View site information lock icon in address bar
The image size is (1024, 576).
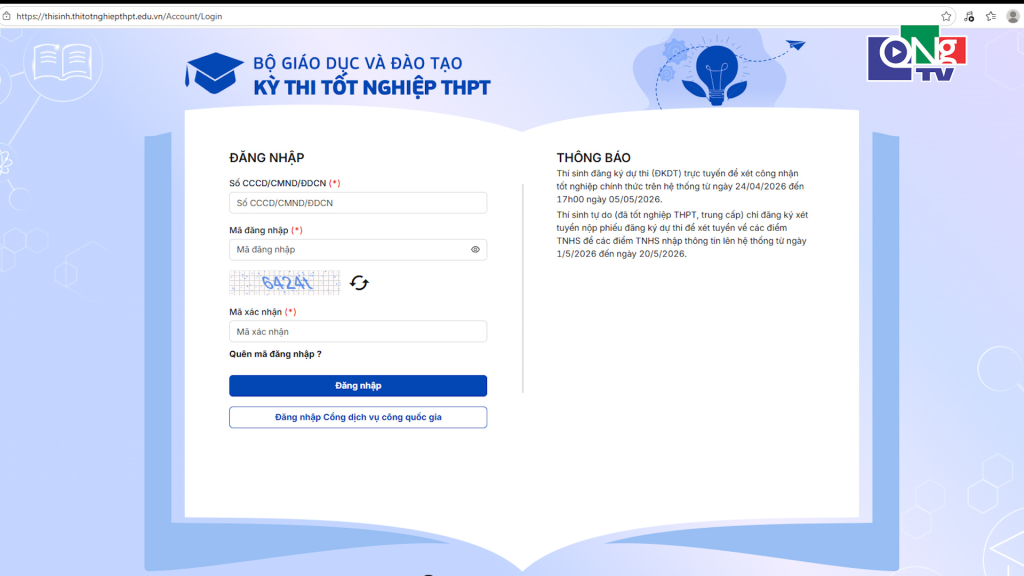point(7,16)
